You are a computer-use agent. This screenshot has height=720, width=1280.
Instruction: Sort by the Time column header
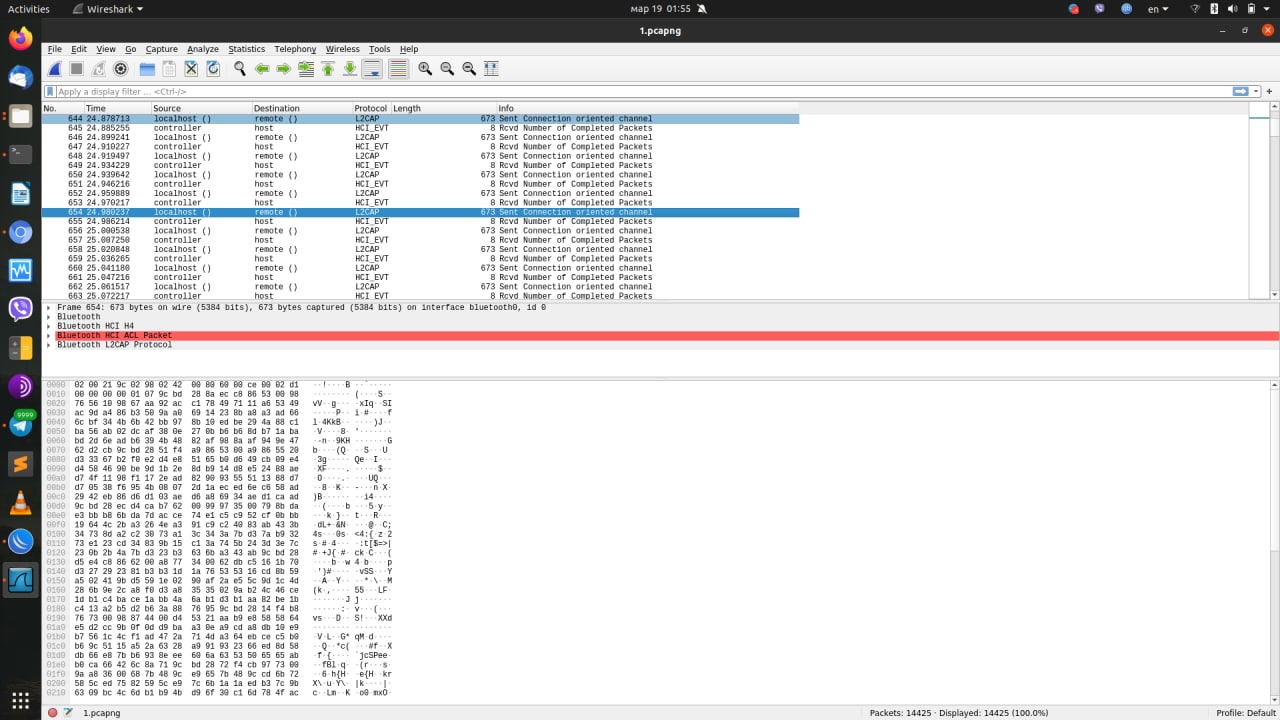click(117, 108)
